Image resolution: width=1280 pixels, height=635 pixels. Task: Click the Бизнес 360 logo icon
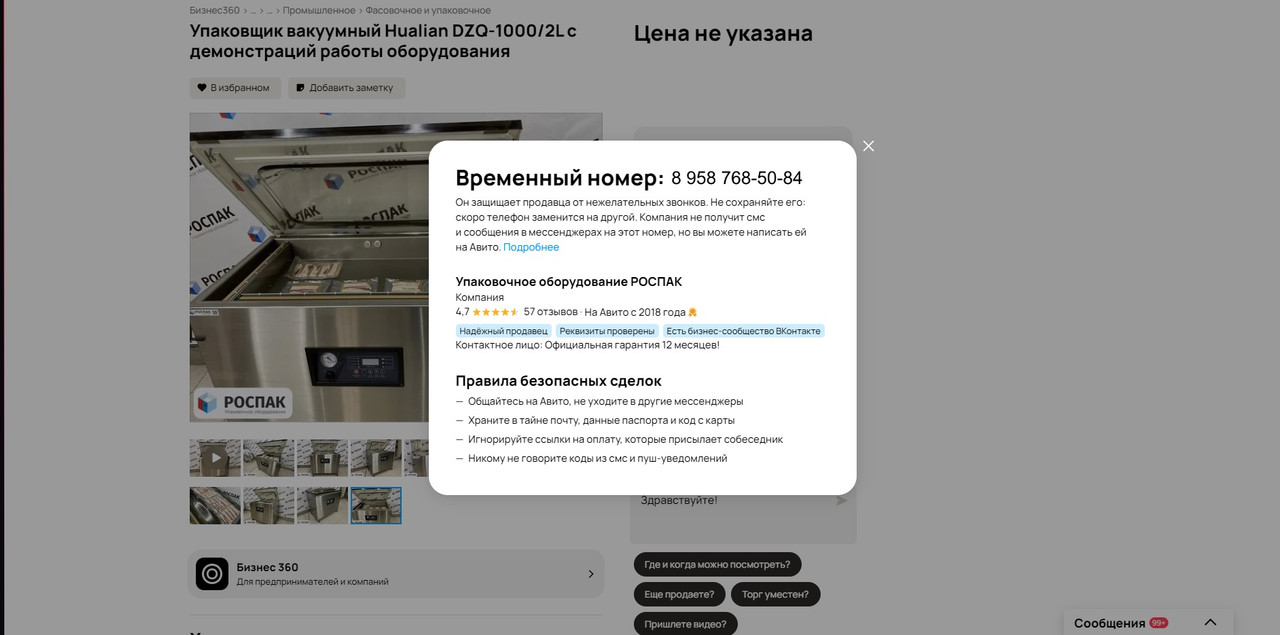(x=212, y=574)
